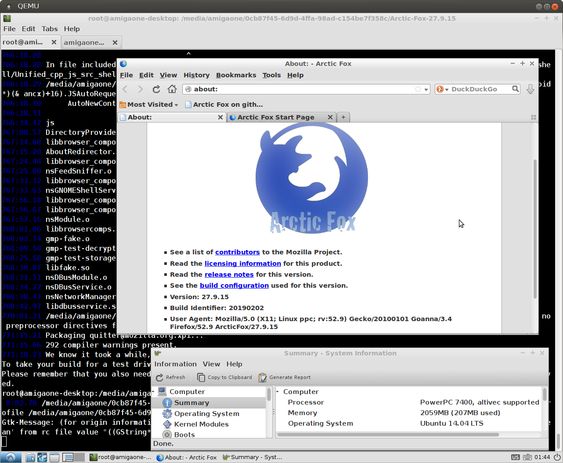Collapse the Computer group in details pane
The image size is (563, 463).
pos(278,392)
